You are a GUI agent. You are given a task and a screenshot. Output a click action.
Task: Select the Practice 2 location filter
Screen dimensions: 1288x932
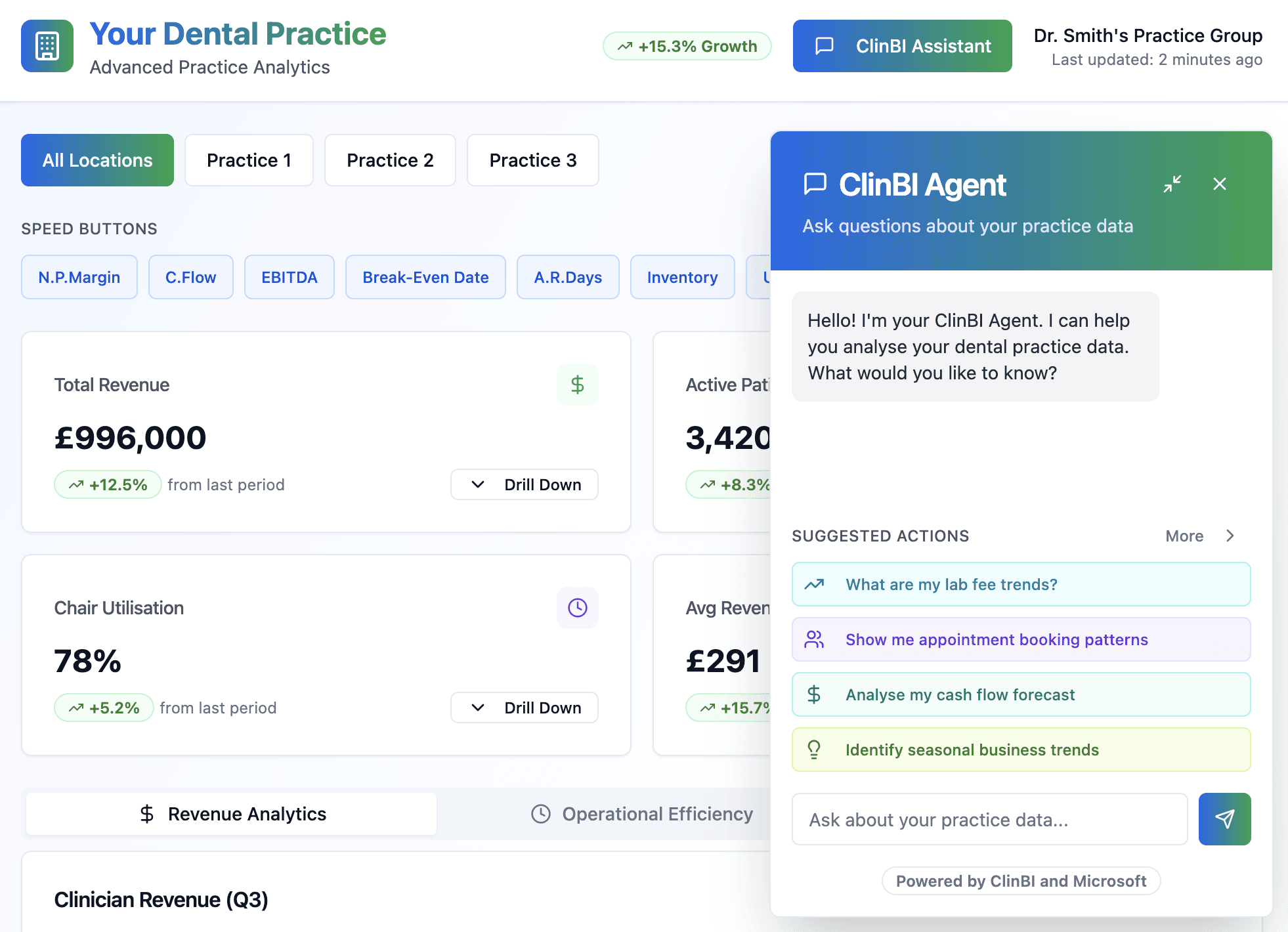pyautogui.click(x=390, y=160)
